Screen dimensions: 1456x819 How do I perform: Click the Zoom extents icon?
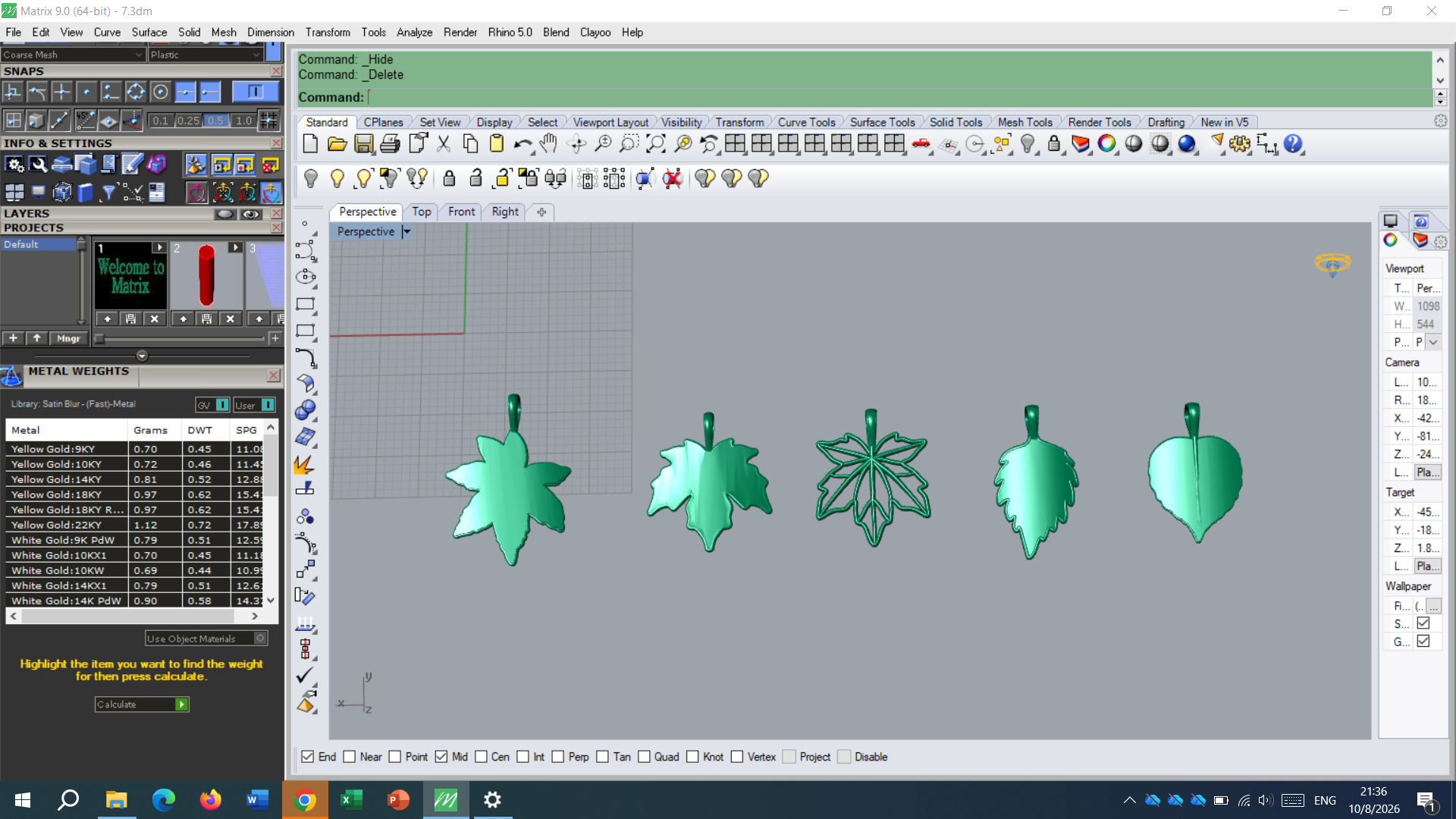656,144
